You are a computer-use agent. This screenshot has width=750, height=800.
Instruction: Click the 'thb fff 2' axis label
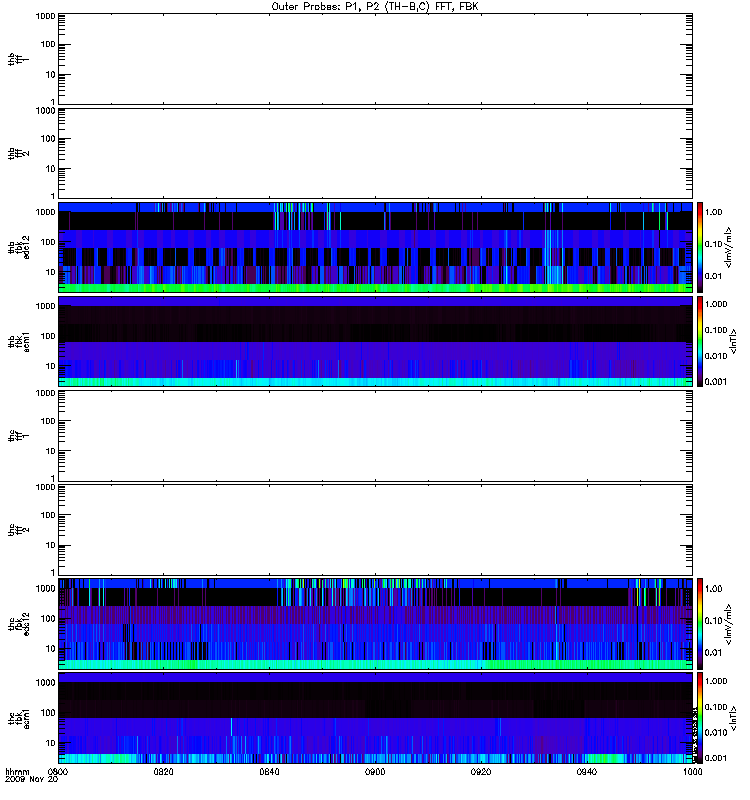pyautogui.click(x=18, y=153)
